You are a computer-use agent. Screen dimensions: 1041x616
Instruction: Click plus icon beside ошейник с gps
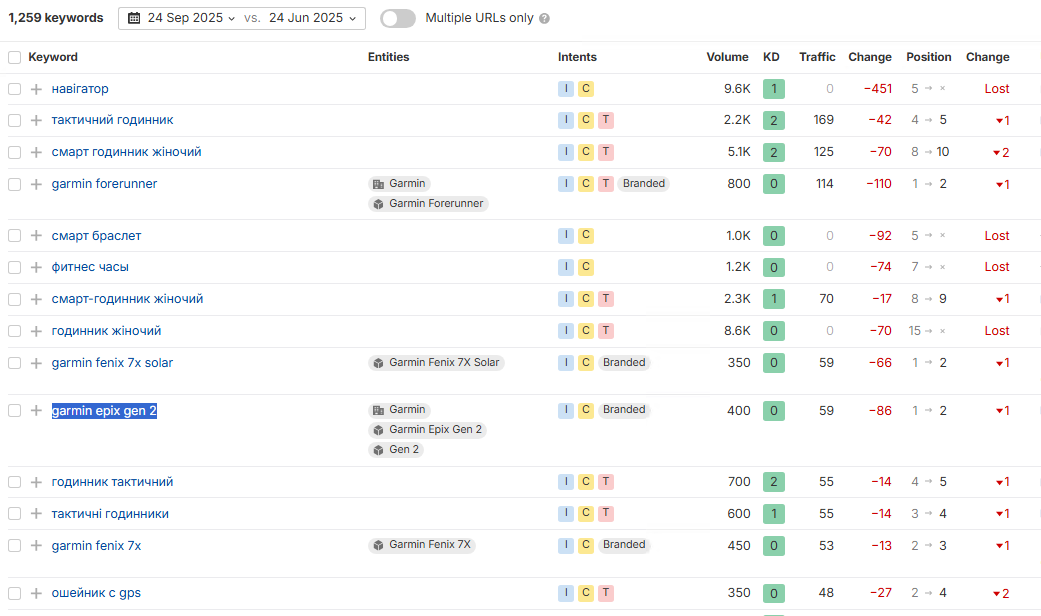(x=37, y=593)
